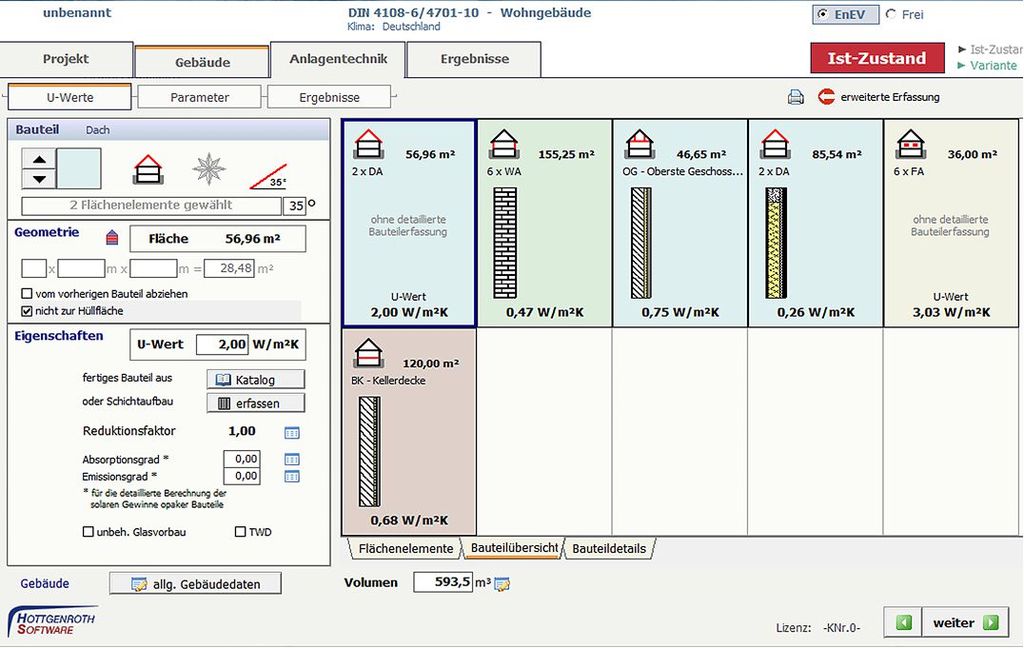Open the Absorptionsgrad lookup icon
Image resolution: width=1024 pixels, height=648 pixels.
(292, 459)
